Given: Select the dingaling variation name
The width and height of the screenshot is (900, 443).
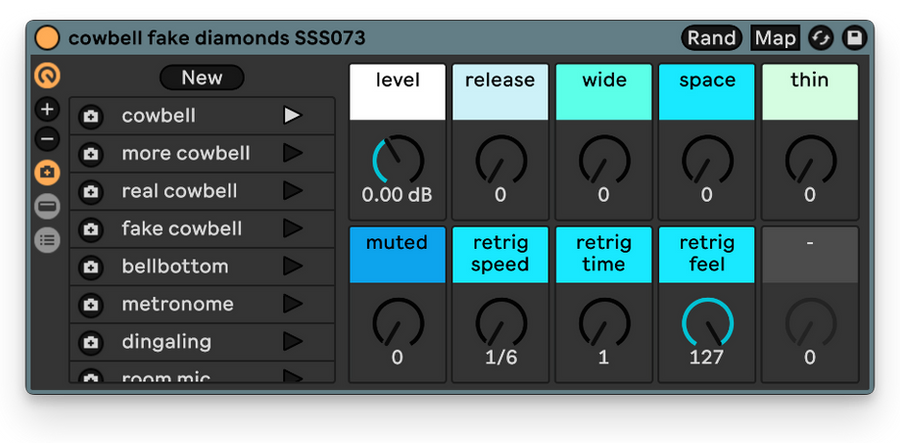Looking at the screenshot, I should point(166,342).
